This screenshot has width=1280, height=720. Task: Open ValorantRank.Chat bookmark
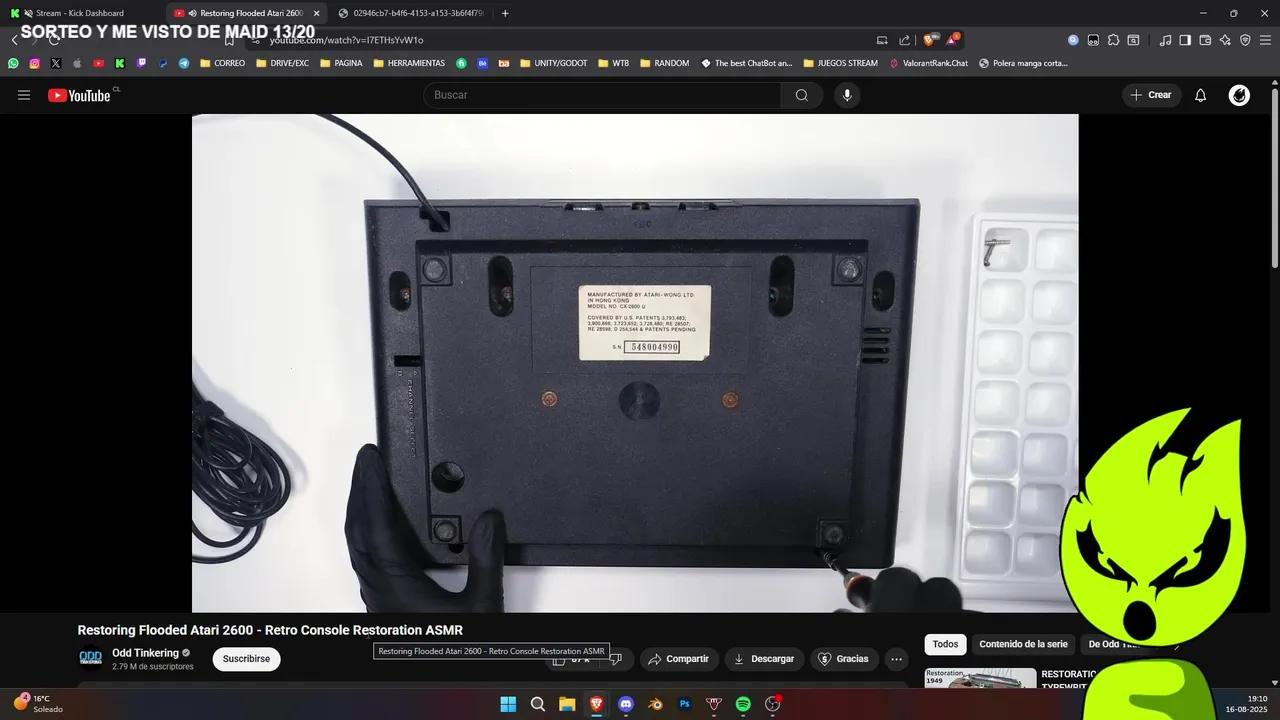pyautogui.click(x=928, y=63)
